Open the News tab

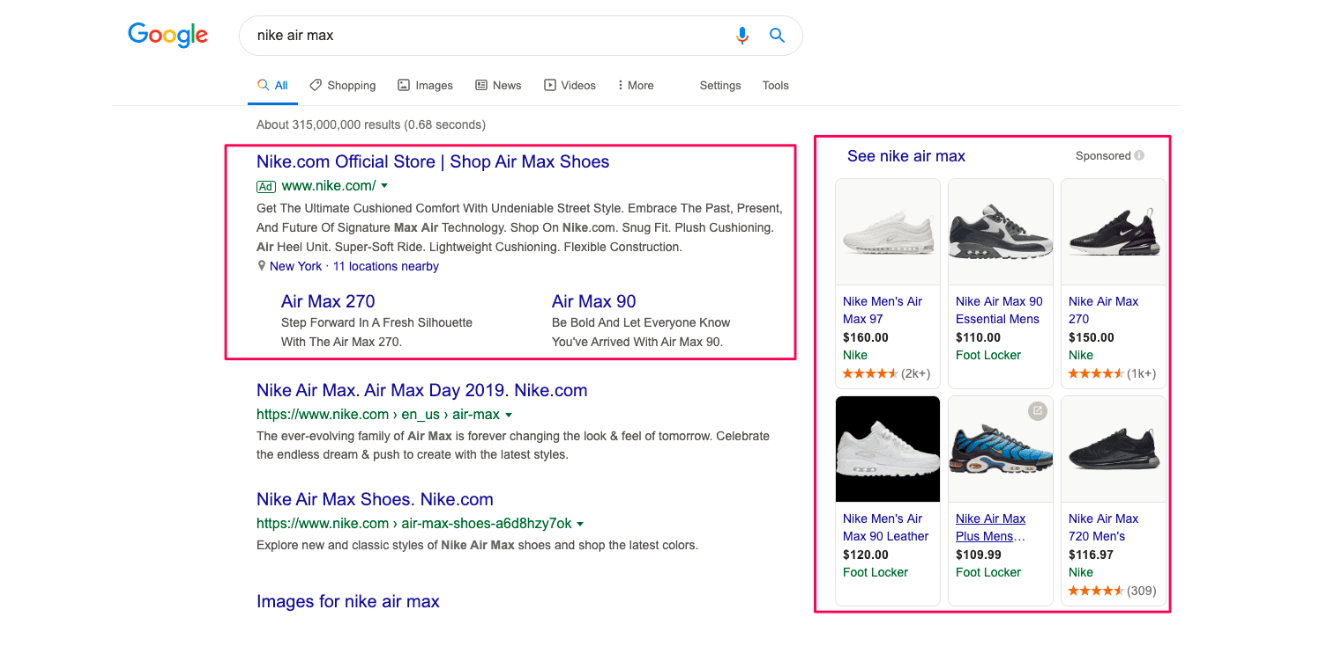point(498,86)
